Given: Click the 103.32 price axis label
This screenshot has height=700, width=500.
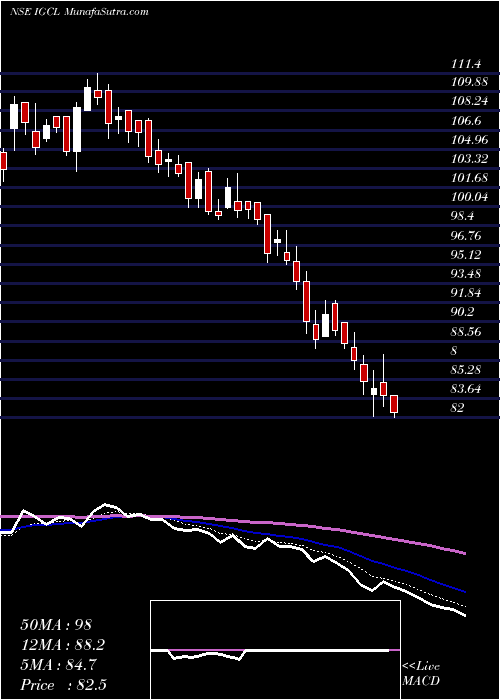Looking at the screenshot, I should (470, 159).
